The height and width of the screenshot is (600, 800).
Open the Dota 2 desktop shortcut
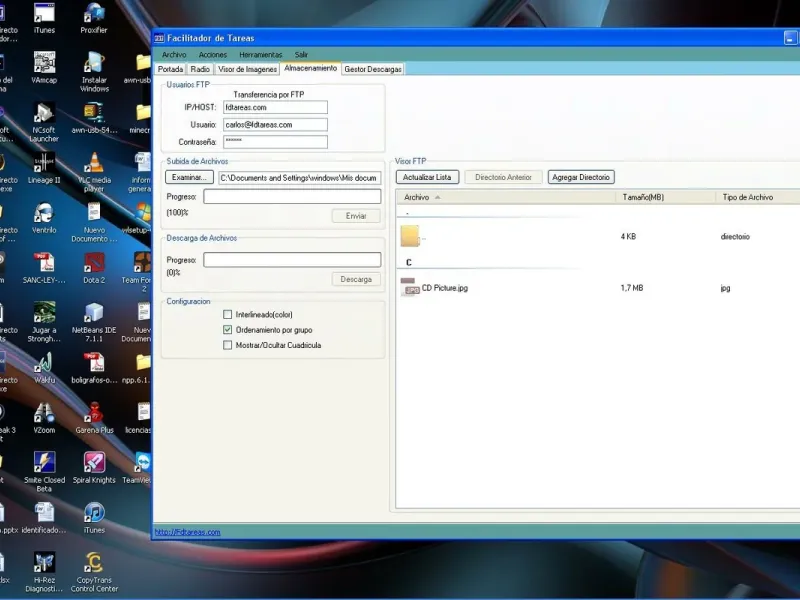94,263
